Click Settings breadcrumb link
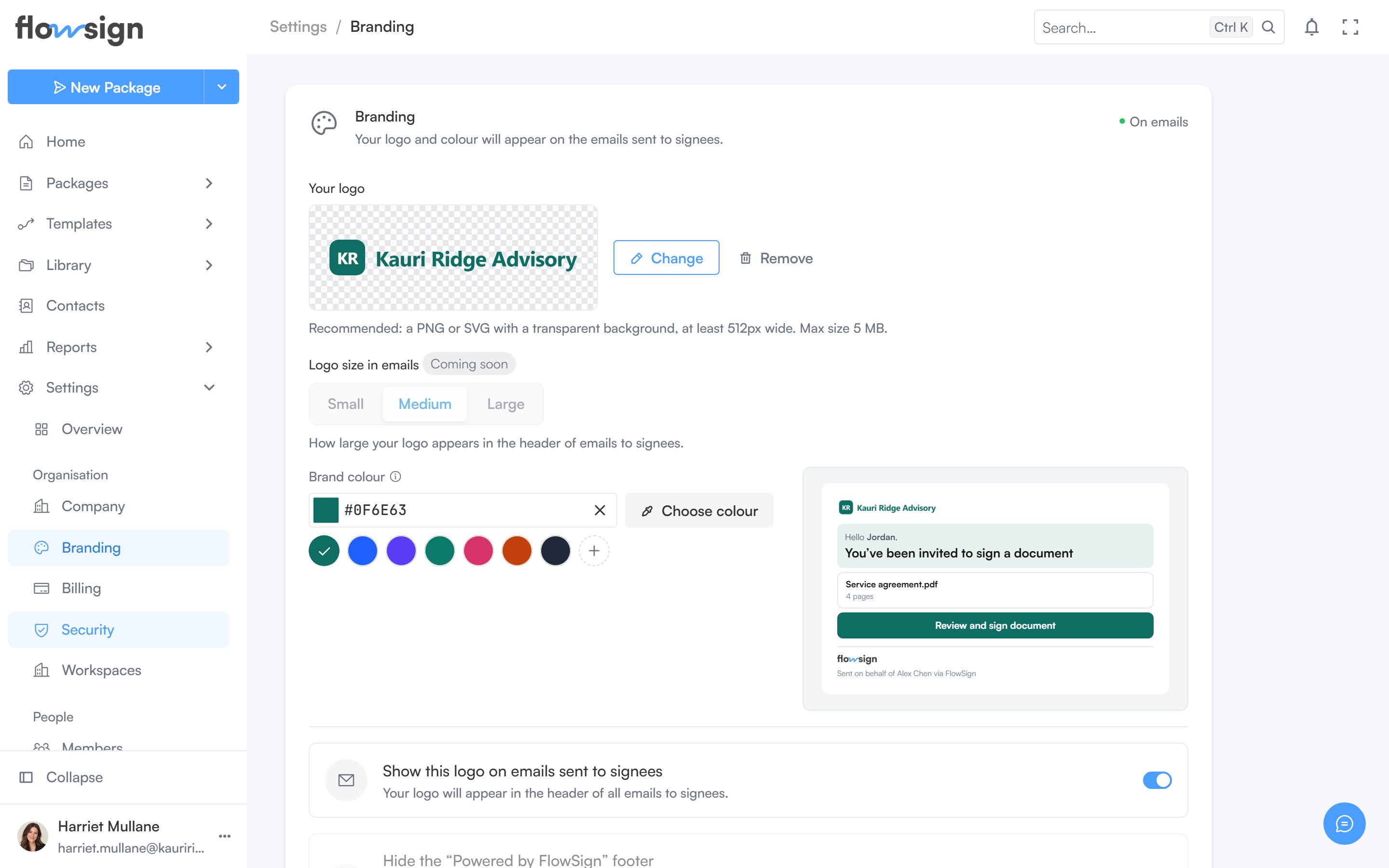The width and height of the screenshot is (1389, 868). [x=298, y=27]
